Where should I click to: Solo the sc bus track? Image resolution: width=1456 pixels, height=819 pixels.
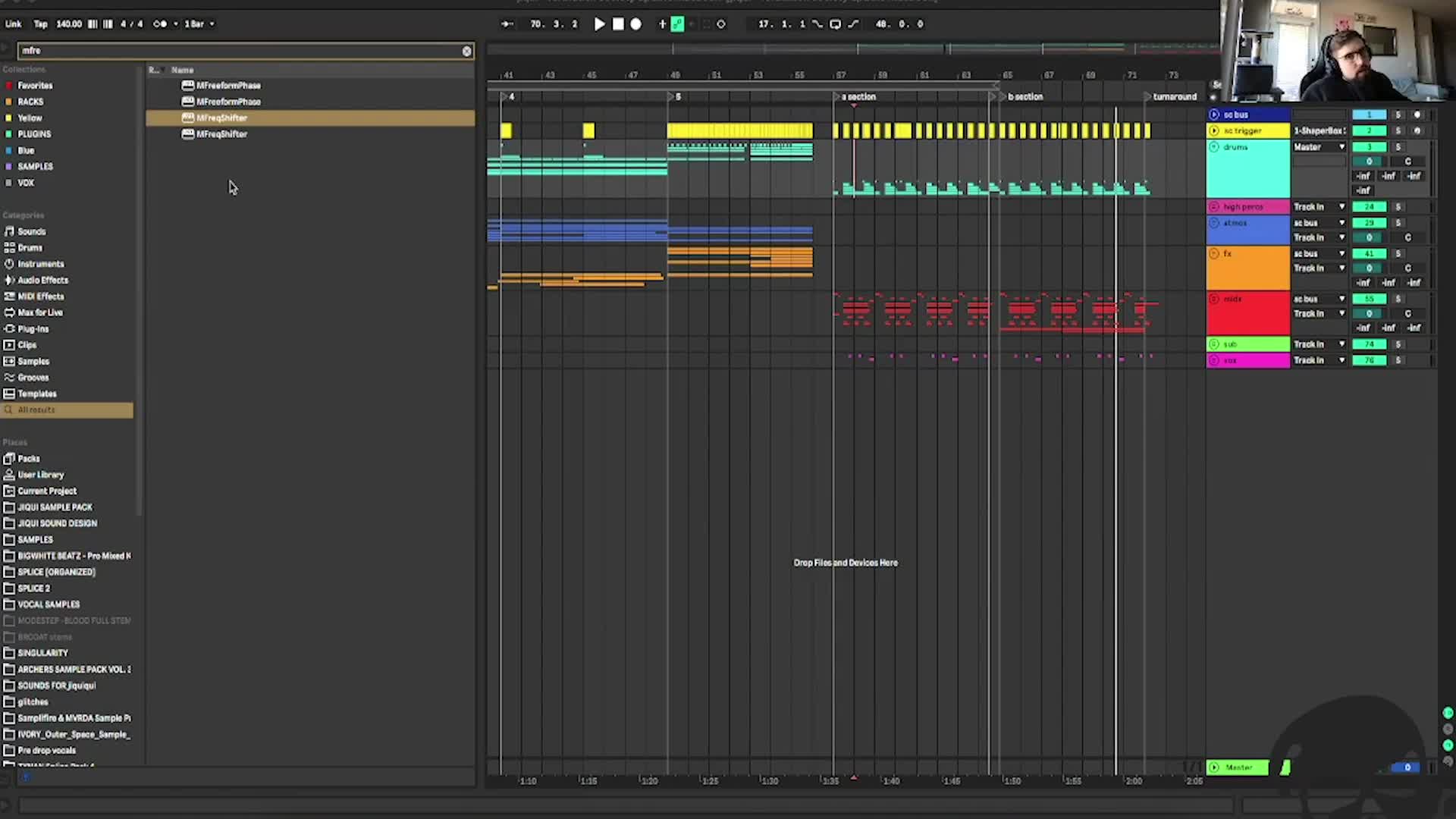tap(1398, 115)
